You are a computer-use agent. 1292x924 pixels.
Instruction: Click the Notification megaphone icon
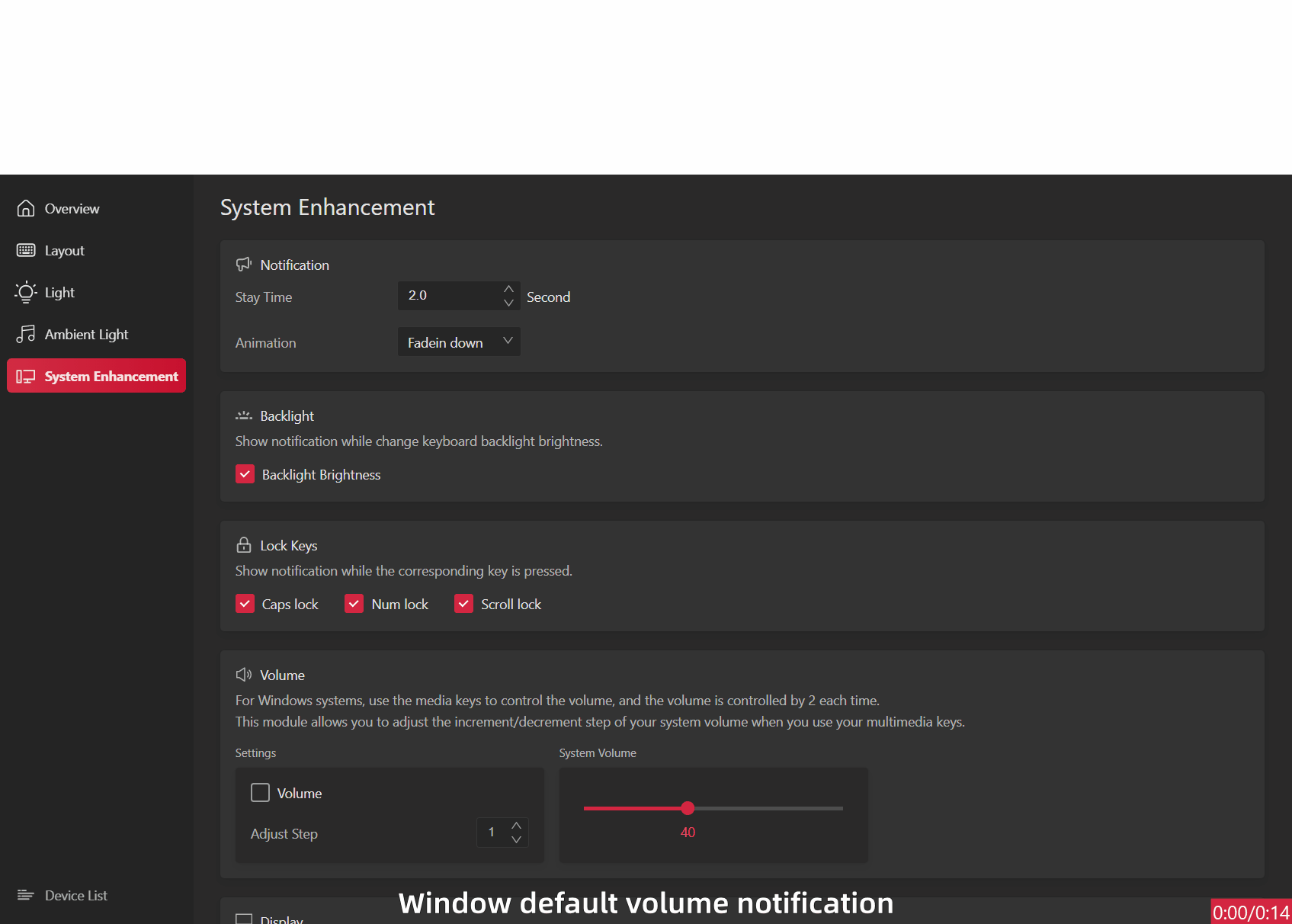pos(244,265)
